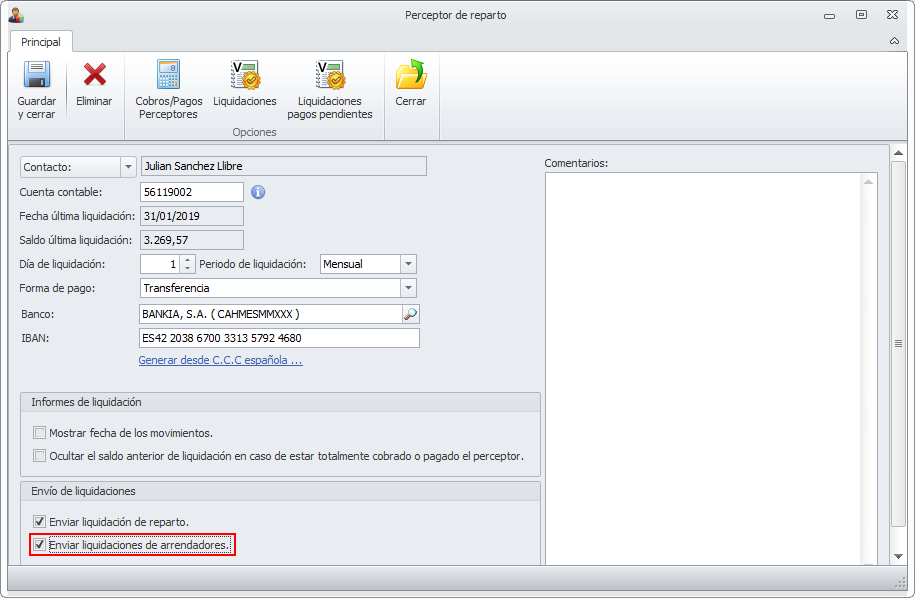Image resolution: width=915 pixels, height=598 pixels.
Task: Check Ocultar el saldo anterior de liquidación
Action: 39,456
